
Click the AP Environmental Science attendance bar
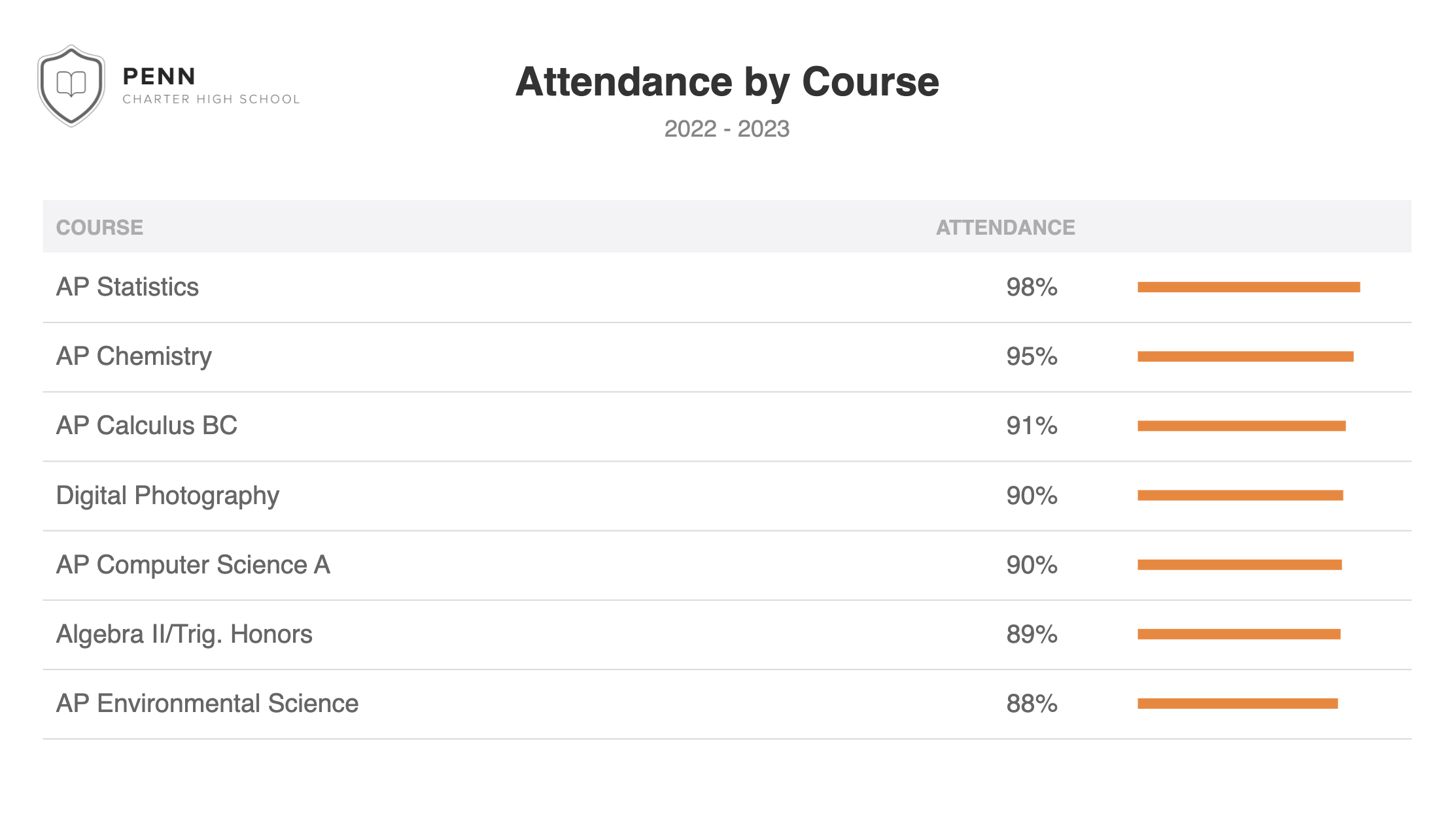click(1237, 704)
